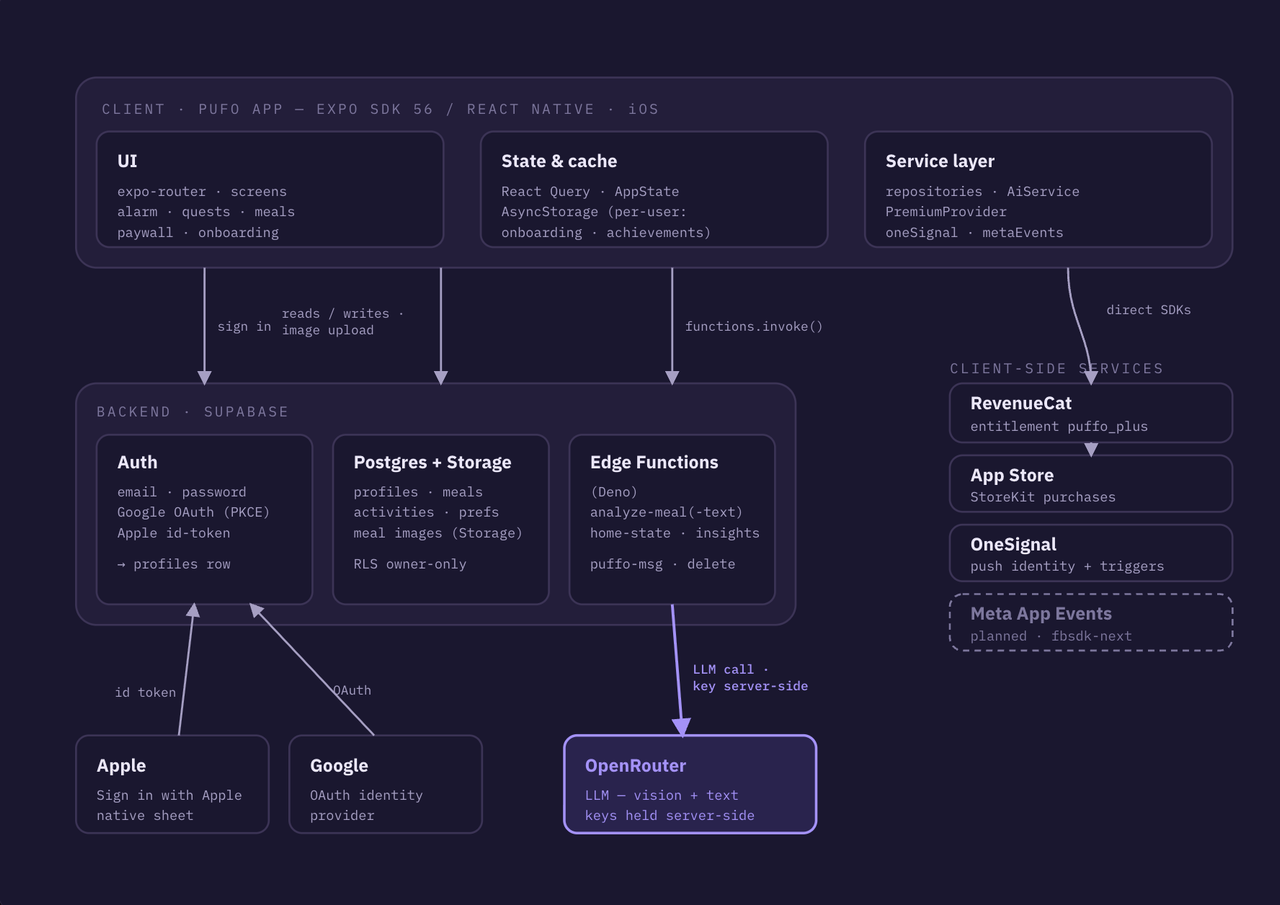This screenshot has height=905, width=1280.
Task: Click the RevenueCat service box
Action: point(1091,413)
